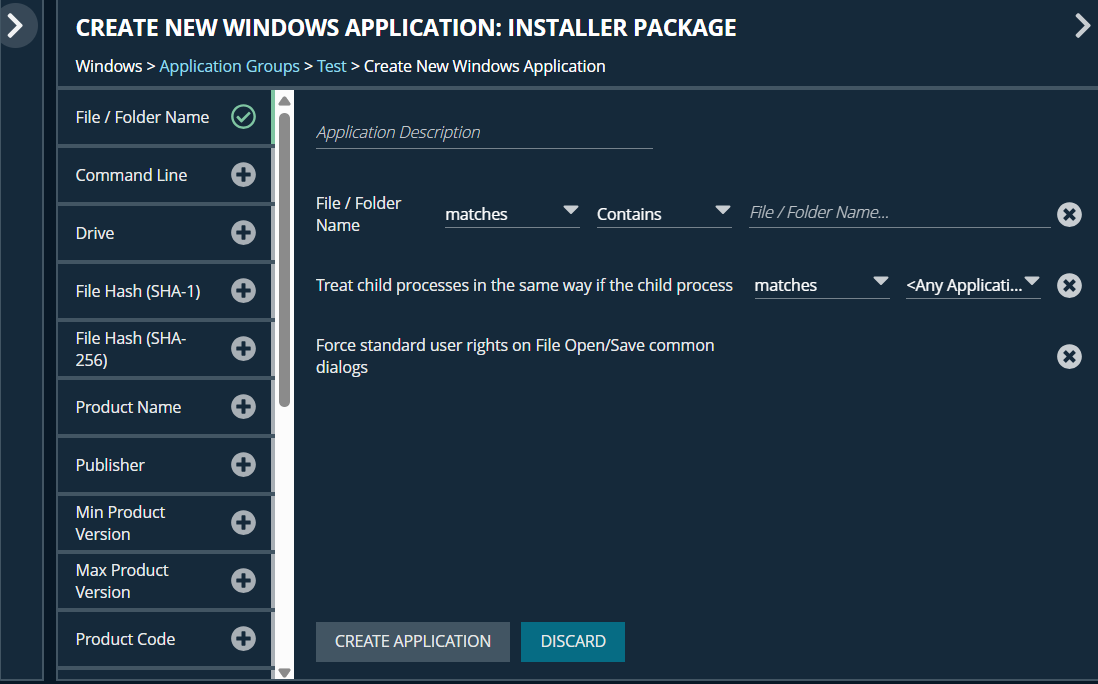The width and height of the screenshot is (1098, 684).
Task: Add a Product Code criterion
Action: click(x=243, y=639)
